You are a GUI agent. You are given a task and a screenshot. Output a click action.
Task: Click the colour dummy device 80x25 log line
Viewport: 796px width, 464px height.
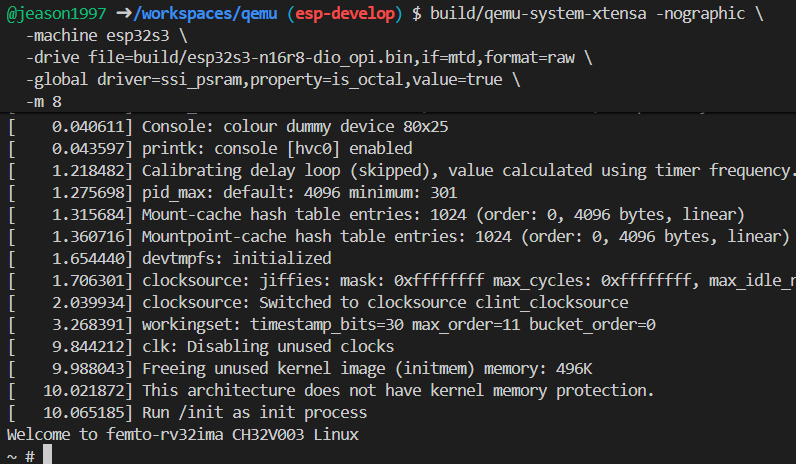pos(295,127)
